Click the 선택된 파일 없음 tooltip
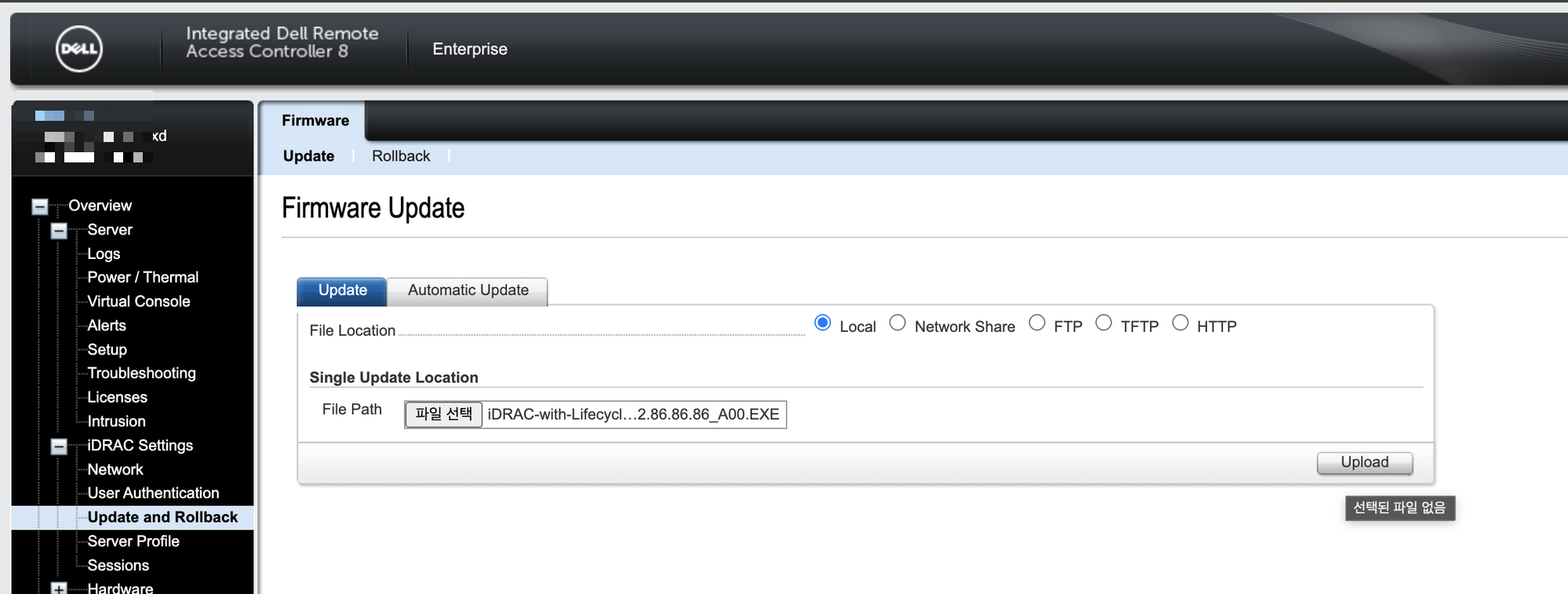1568x594 pixels. [x=1399, y=508]
